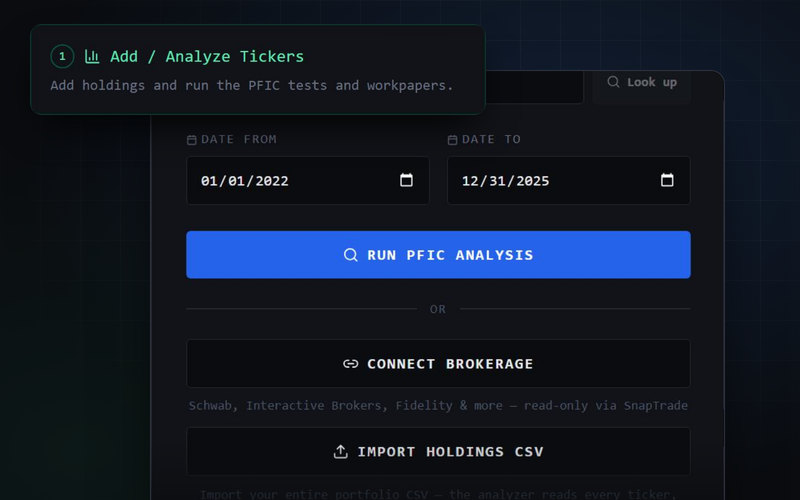Click the small calendar icon beside DATE TO label
This screenshot has width=800, height=500.
[x=453, y=140]
